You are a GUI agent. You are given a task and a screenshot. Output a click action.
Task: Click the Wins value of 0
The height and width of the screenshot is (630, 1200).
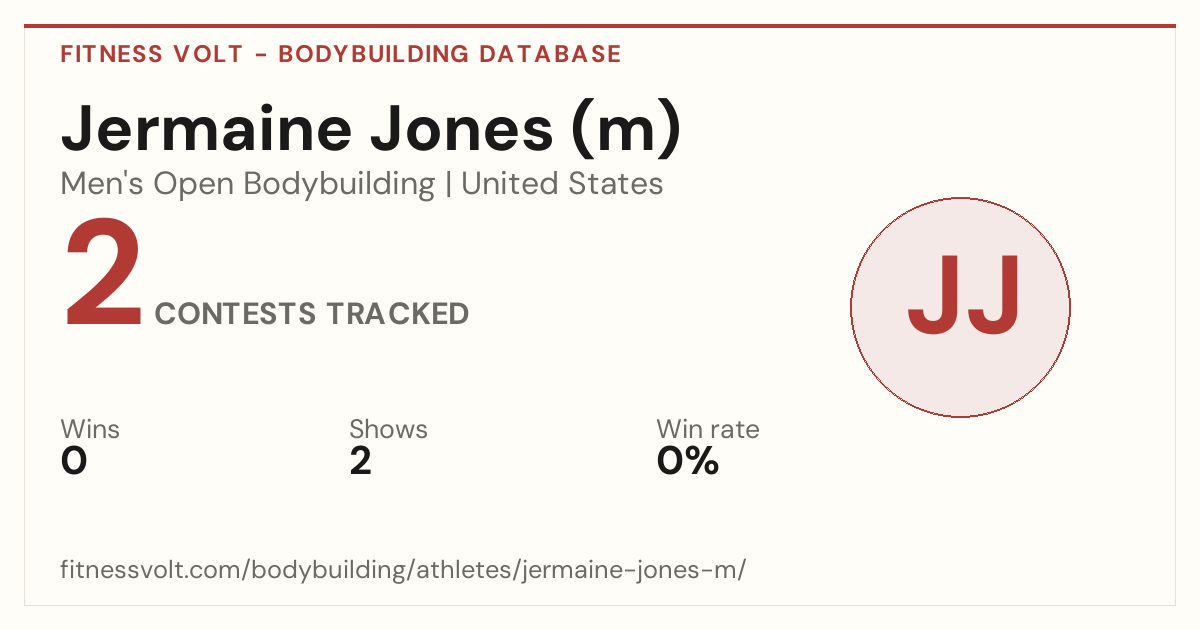tap(74, 461)
